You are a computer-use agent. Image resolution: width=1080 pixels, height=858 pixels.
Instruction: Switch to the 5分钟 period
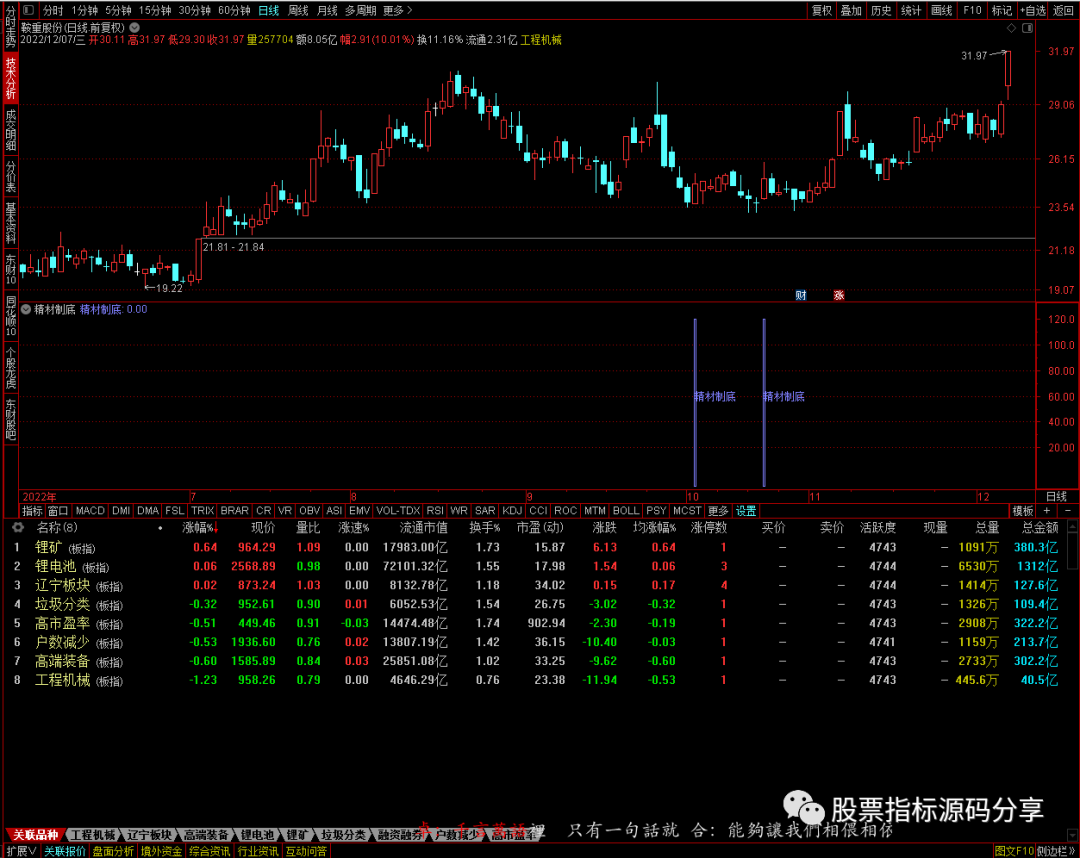(118, 10)
